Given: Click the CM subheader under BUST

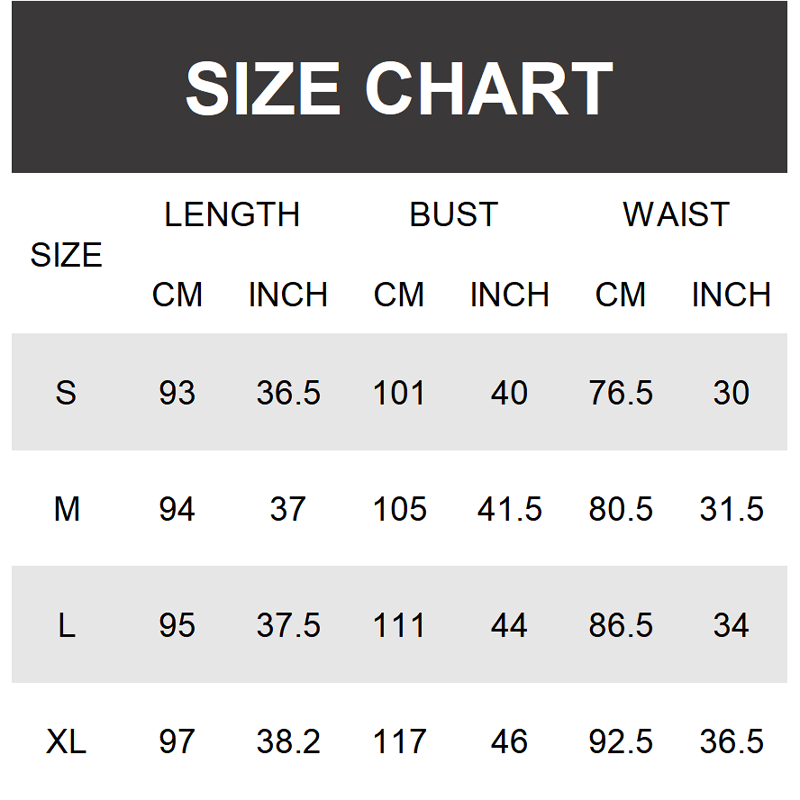Looking at the screenshot, I should click(x=399, y=295).
